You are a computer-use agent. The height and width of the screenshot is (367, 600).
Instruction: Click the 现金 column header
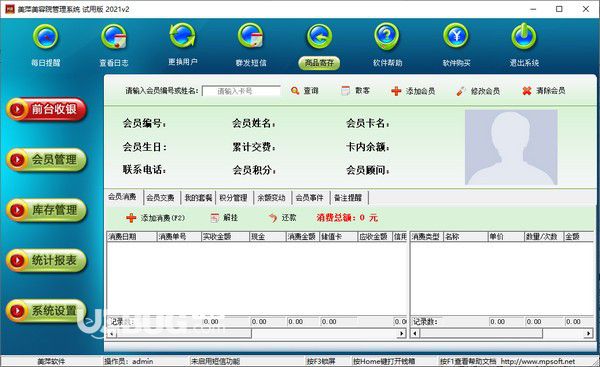pyautogui.click(x=268, y=237)
